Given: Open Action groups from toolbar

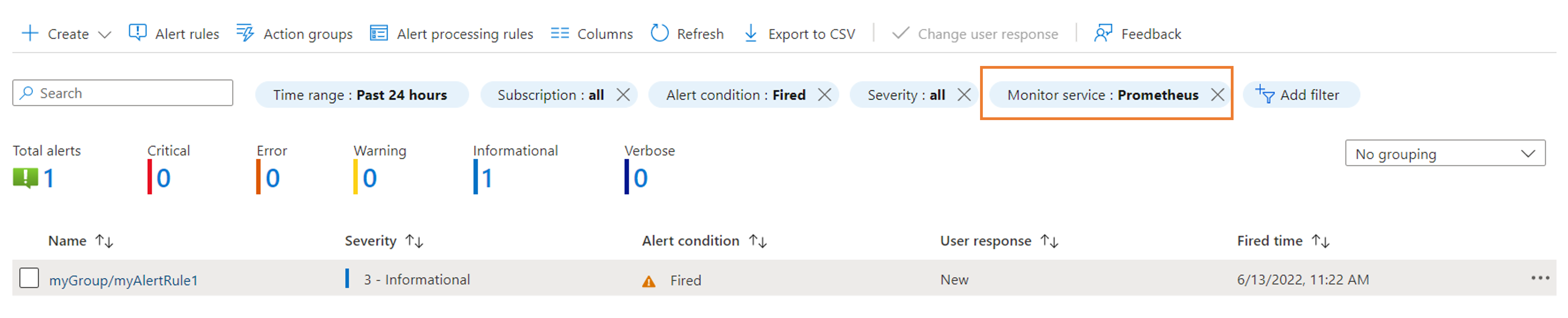Looking at the screenshot, I should tap(295, 34).
